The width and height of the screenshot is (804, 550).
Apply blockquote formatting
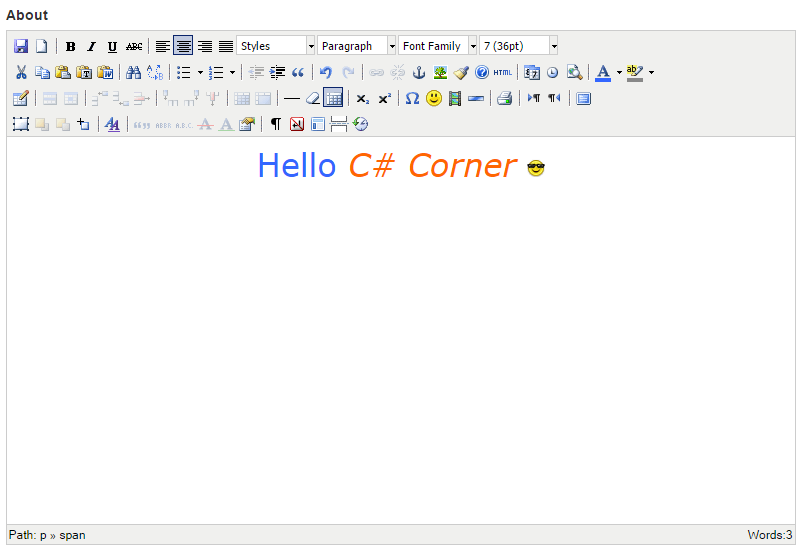298,72
